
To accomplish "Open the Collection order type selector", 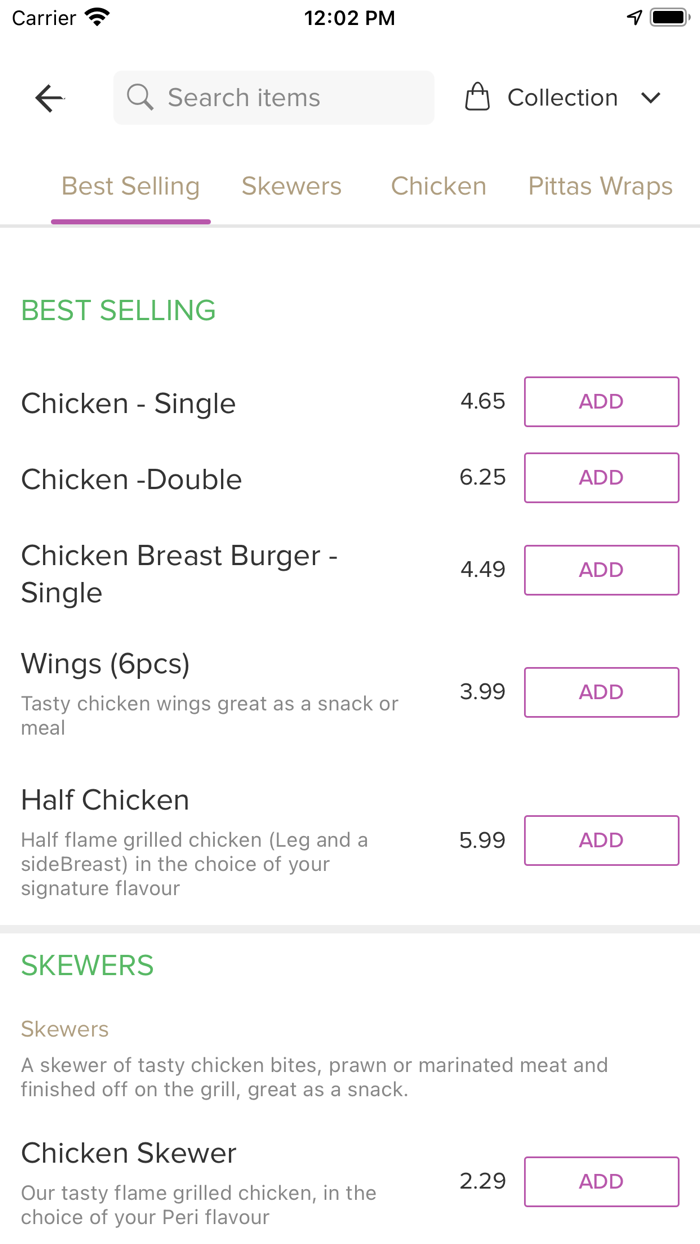I will click(x=562, y=98).
